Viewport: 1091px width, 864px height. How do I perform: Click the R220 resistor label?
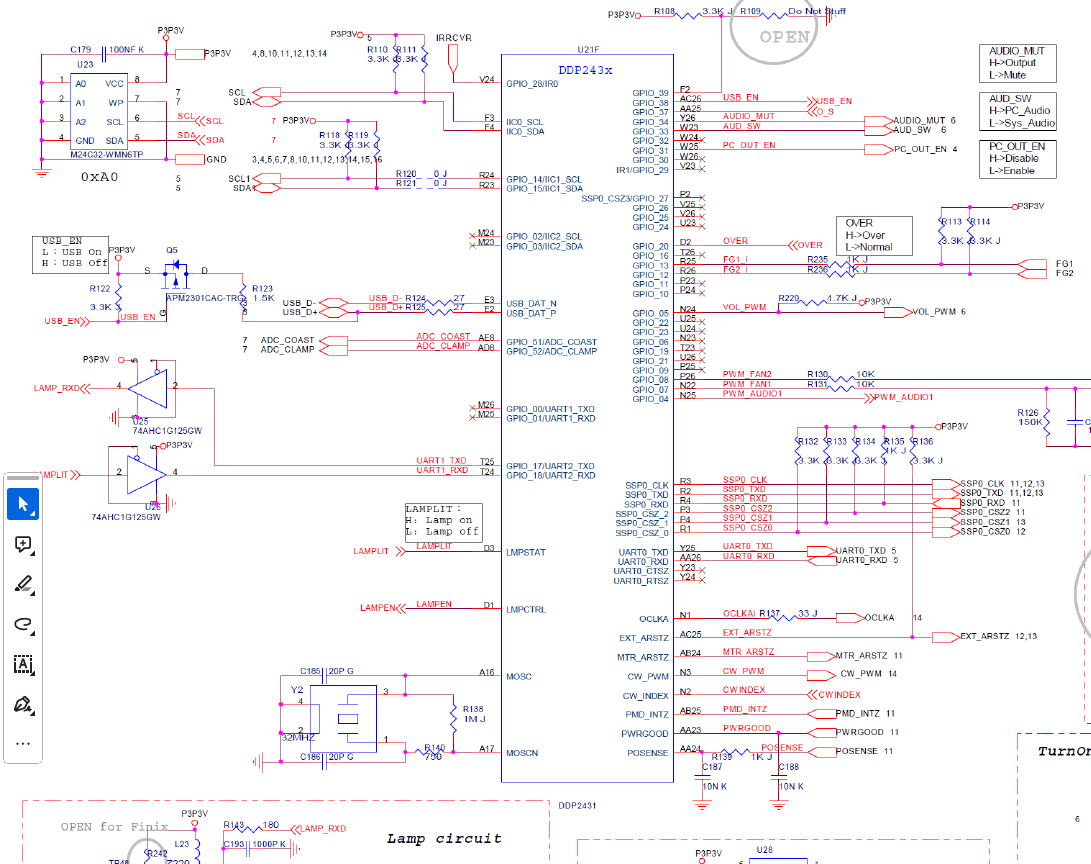(x=788, y=298)
